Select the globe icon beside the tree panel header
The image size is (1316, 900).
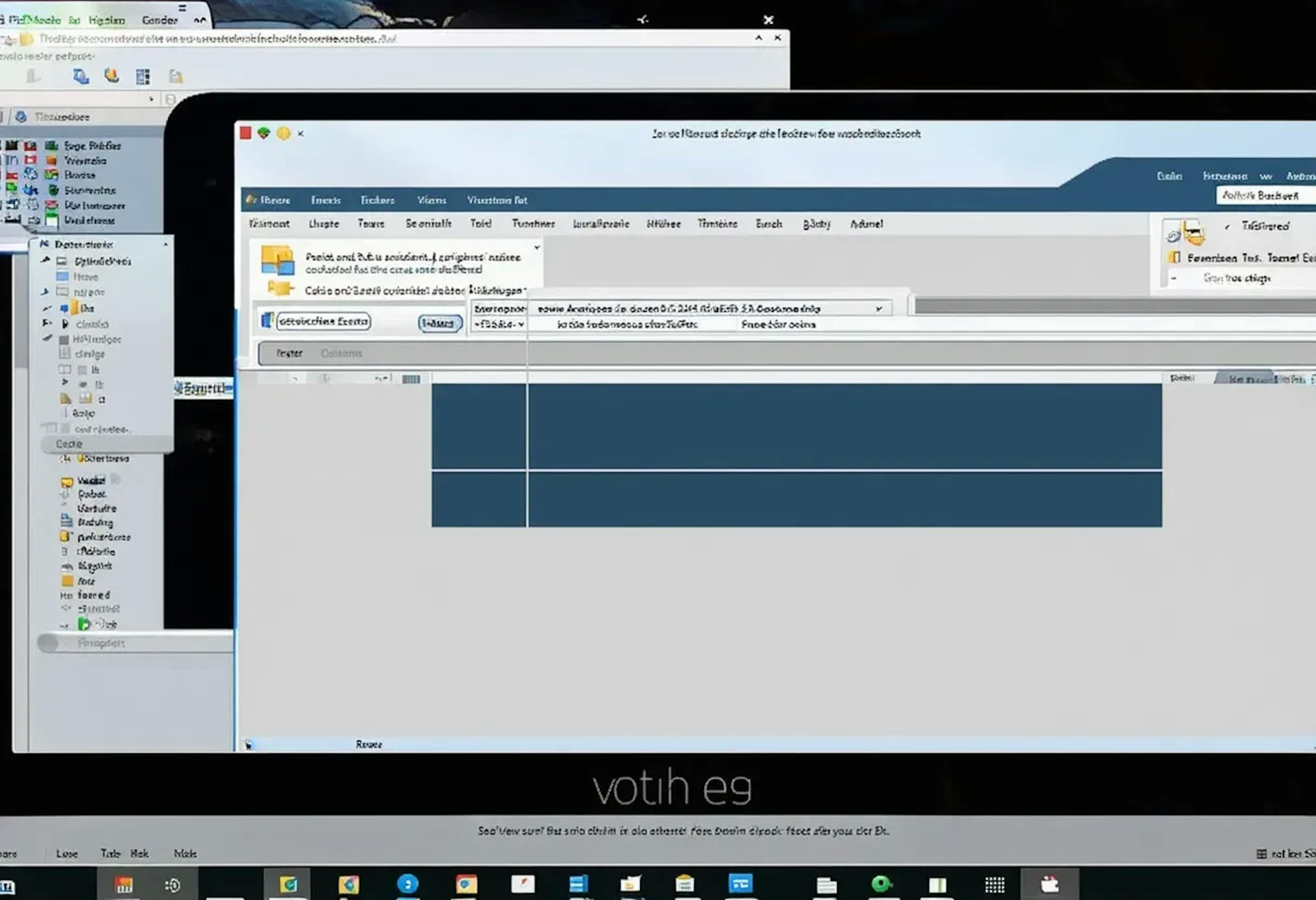[21, 116]
